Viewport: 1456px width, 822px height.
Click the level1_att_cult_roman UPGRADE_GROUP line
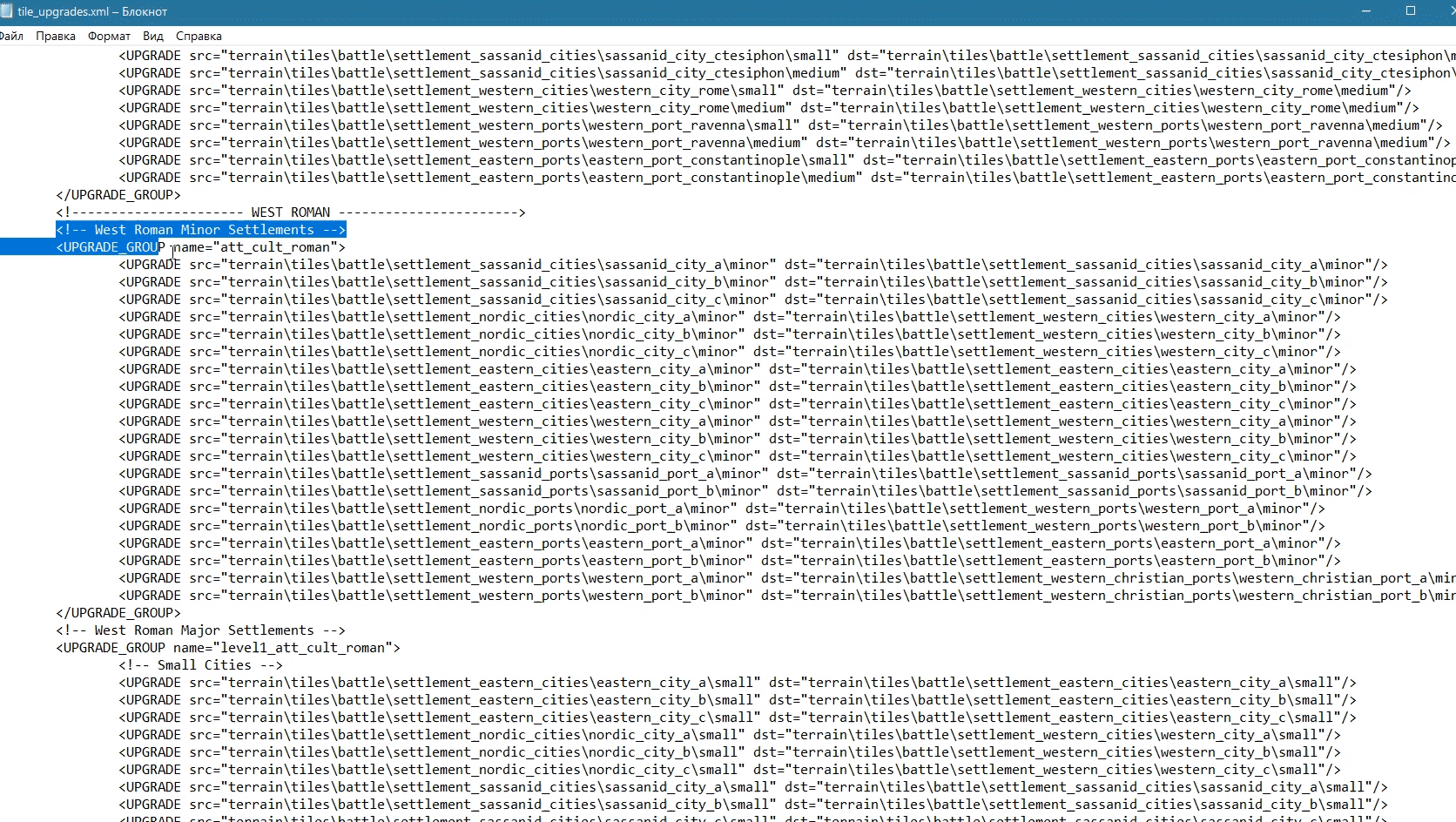pyautogui.click(x=228, y=648)
